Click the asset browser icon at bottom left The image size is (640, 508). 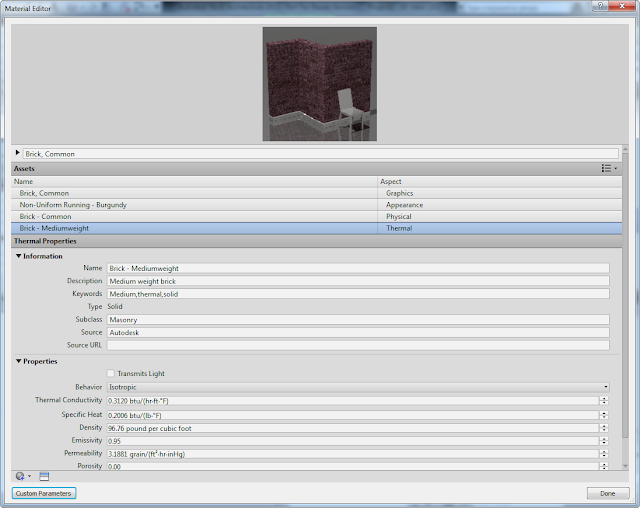point(20,476)
